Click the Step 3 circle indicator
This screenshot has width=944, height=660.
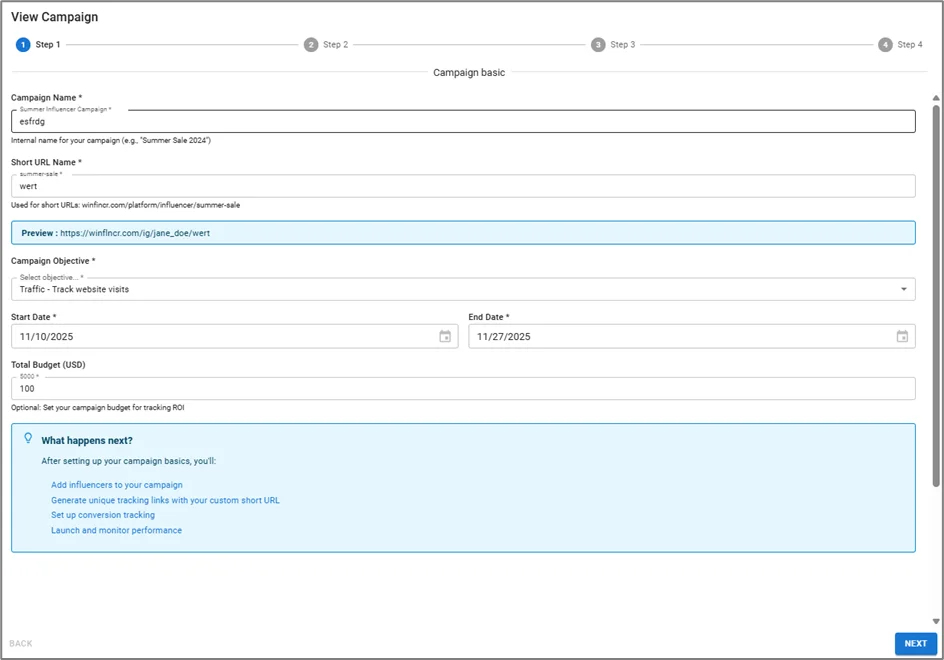tap(598, 45)
